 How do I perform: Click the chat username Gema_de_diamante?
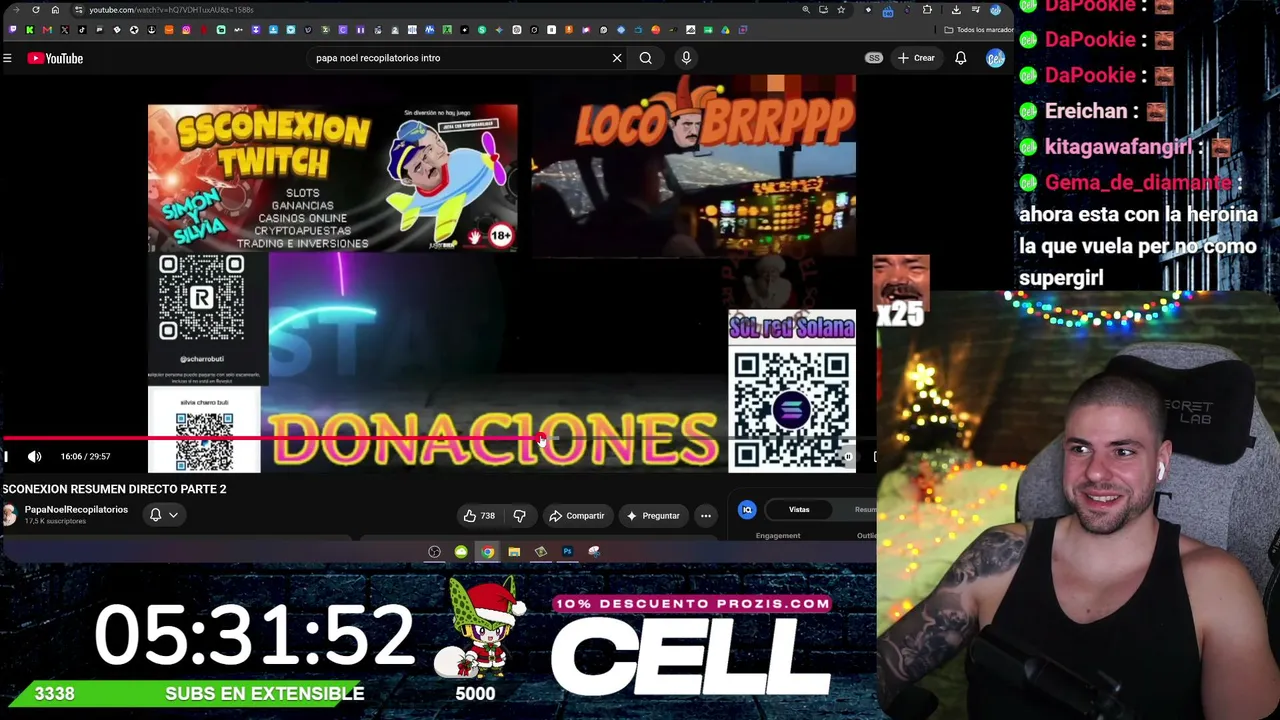click(x=1137, y=183)
